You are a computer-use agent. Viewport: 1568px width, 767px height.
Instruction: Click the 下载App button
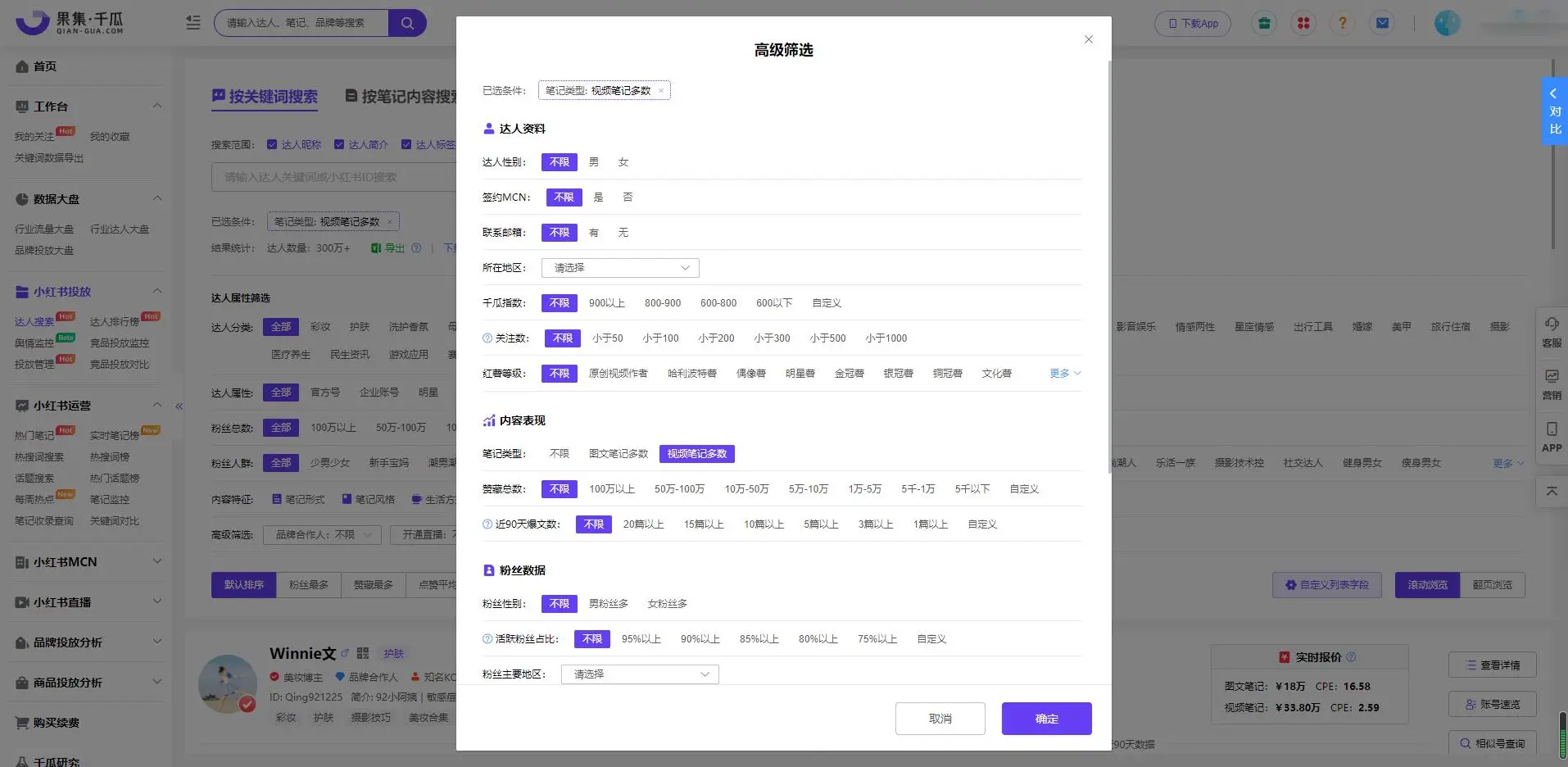pos(1192,23)
